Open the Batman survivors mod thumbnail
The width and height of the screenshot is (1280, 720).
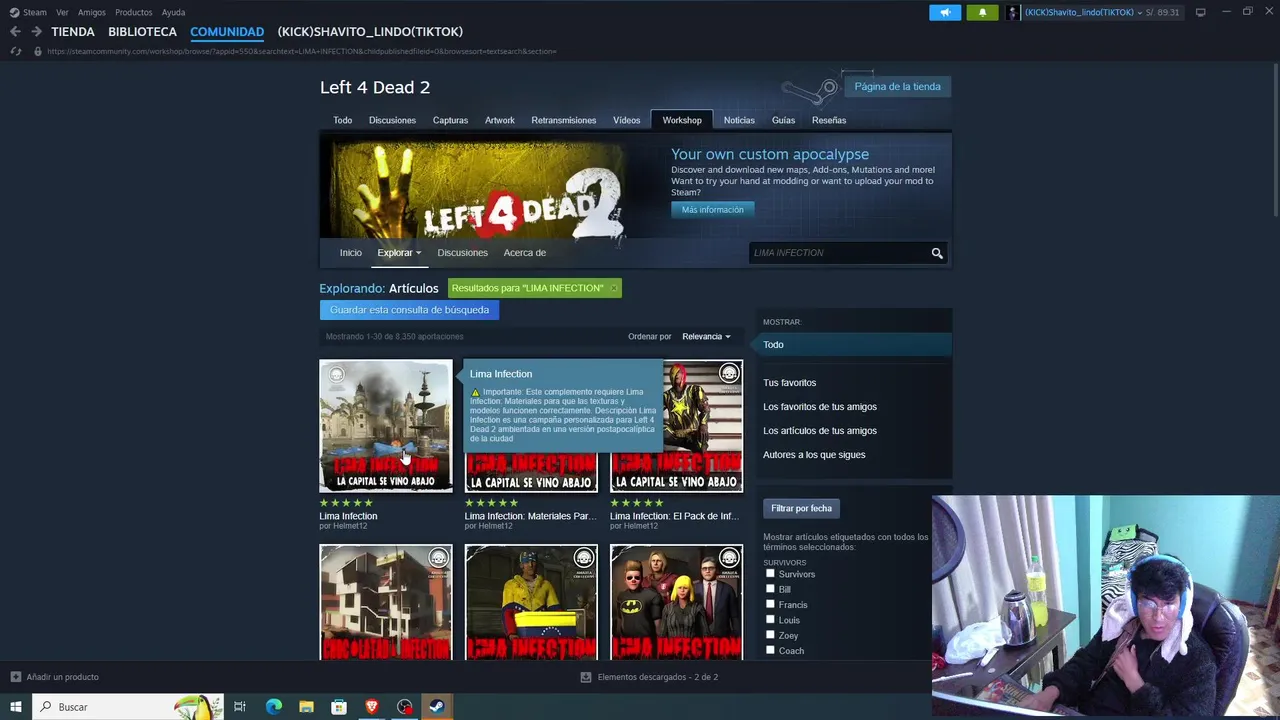click(677, 603)
